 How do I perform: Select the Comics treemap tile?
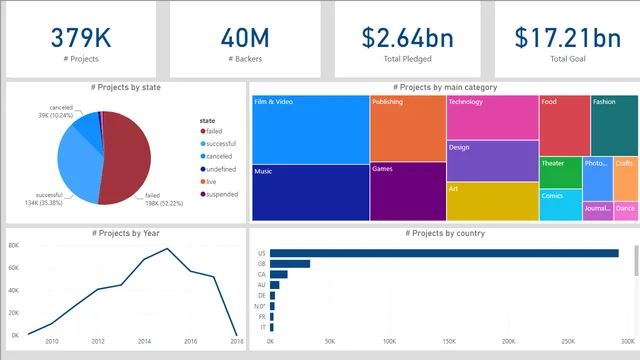pos(561,205)
